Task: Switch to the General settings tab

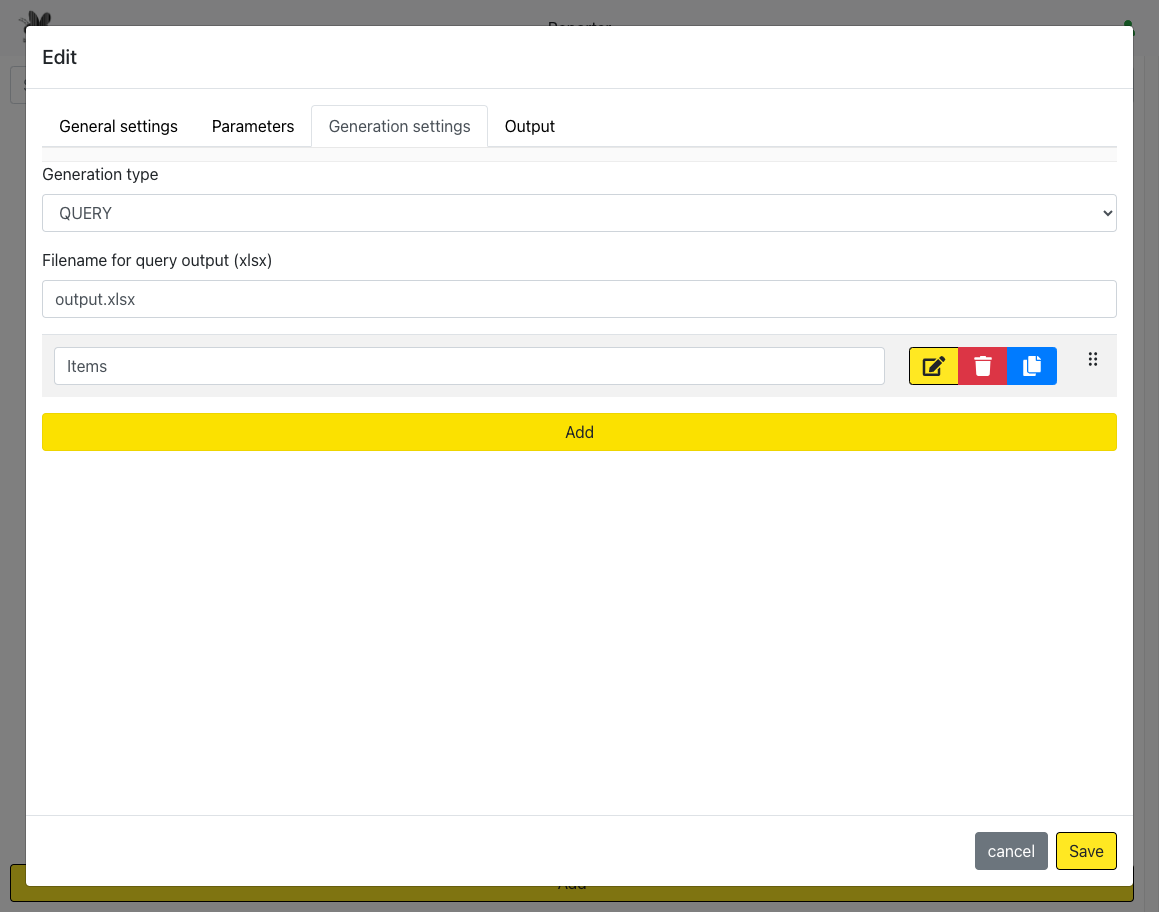Action: click(118, 126)
